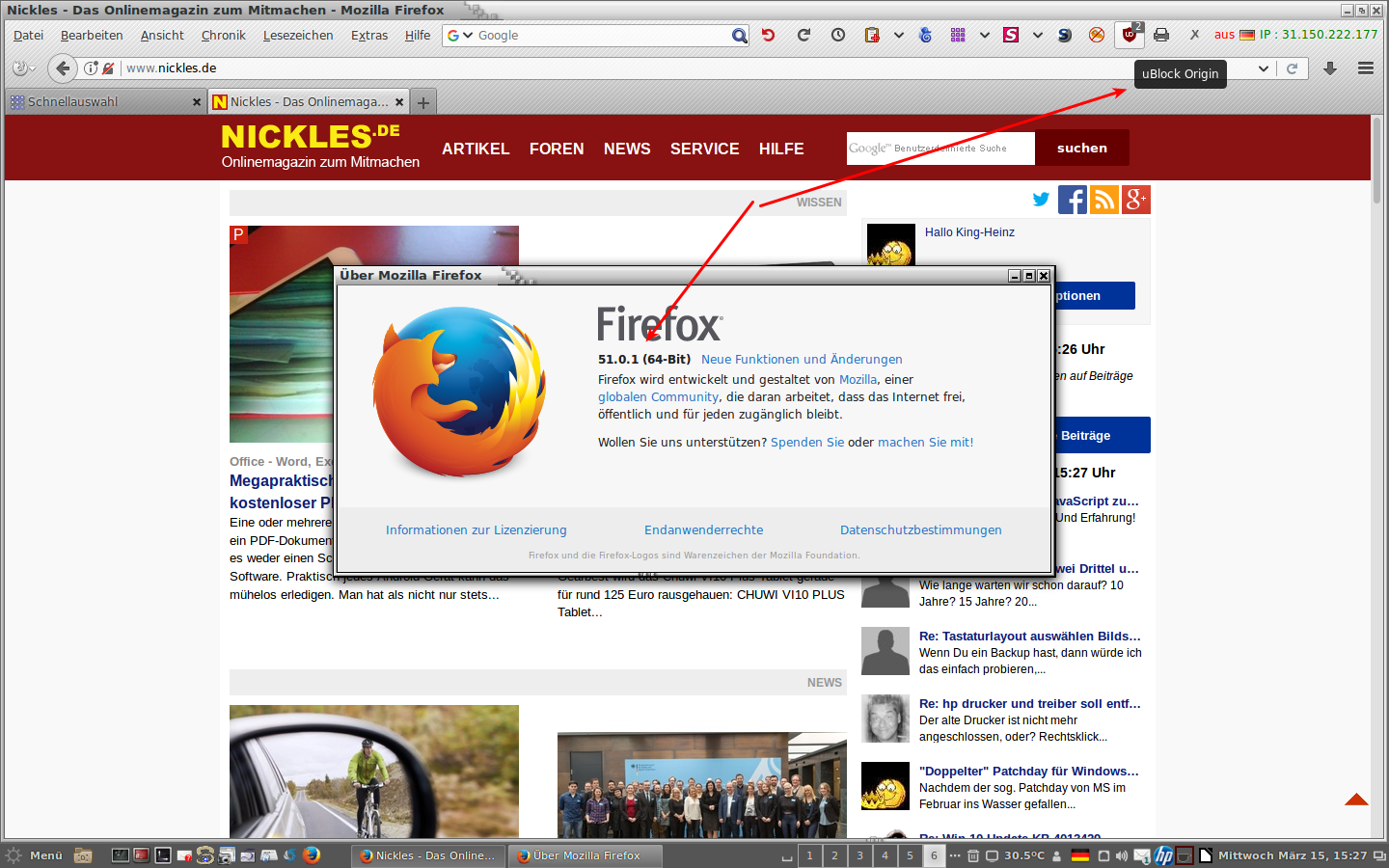Click the X toolbar icon beside printer

[1194, 35]
